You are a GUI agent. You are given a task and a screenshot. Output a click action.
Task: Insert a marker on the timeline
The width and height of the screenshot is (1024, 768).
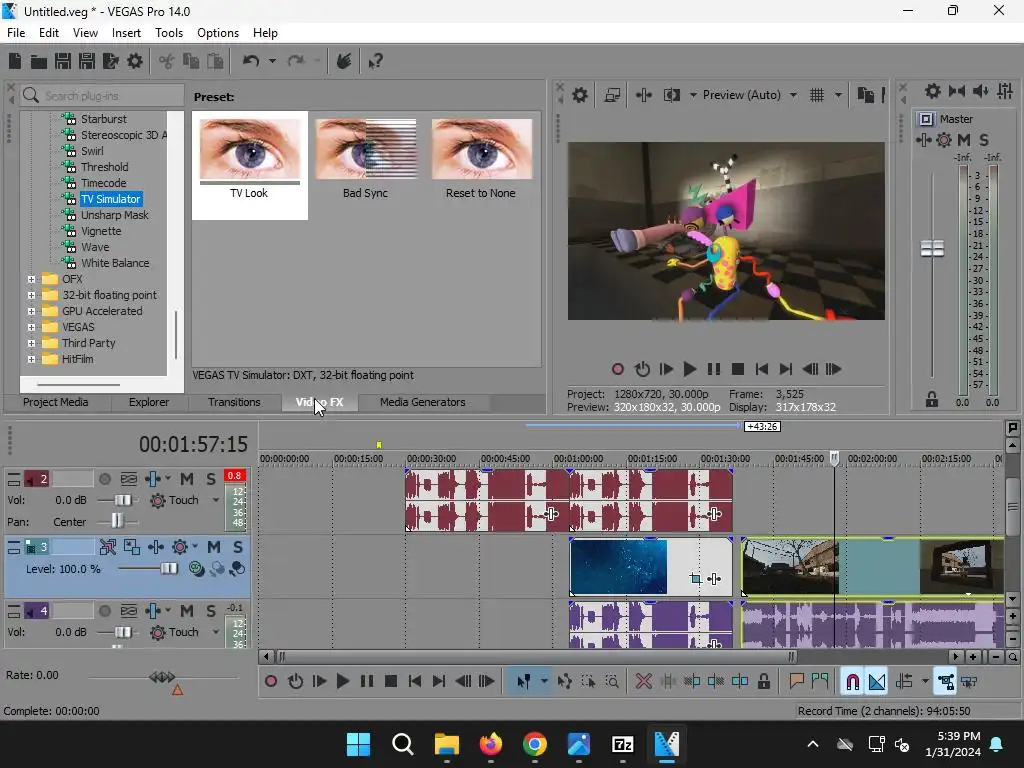point(796,682)
